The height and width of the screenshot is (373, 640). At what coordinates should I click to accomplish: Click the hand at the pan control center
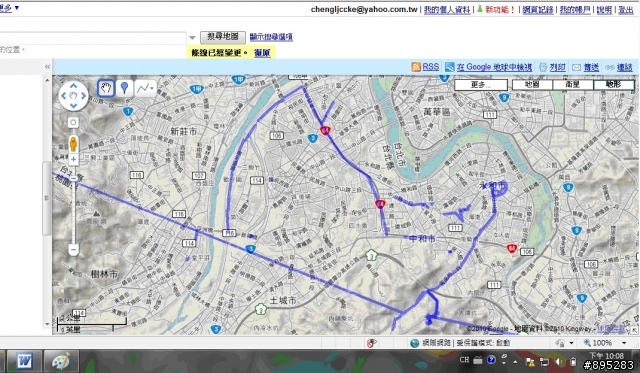pyautogui.click(x=73, y=96)
